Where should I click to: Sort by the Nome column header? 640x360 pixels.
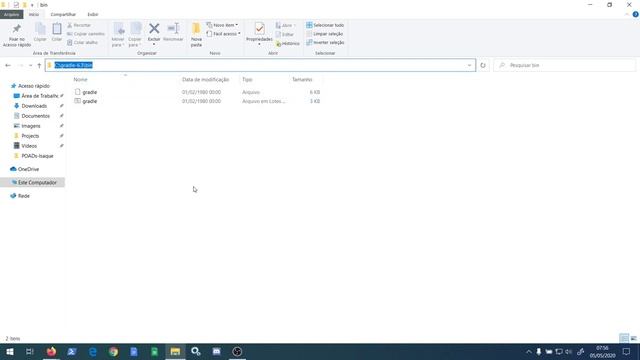[x=80, y=80]
